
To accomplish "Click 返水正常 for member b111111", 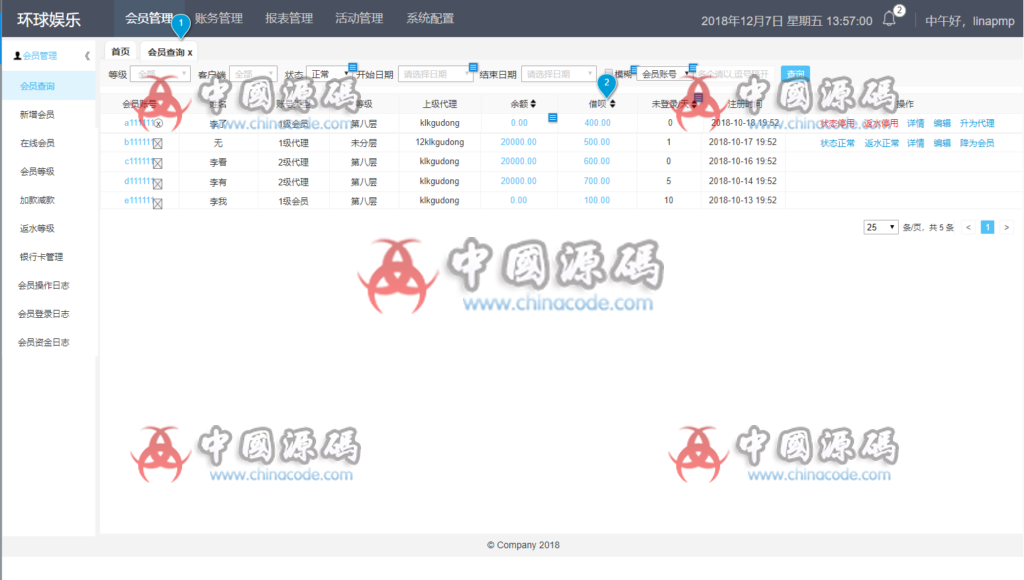I will (881, 143).
